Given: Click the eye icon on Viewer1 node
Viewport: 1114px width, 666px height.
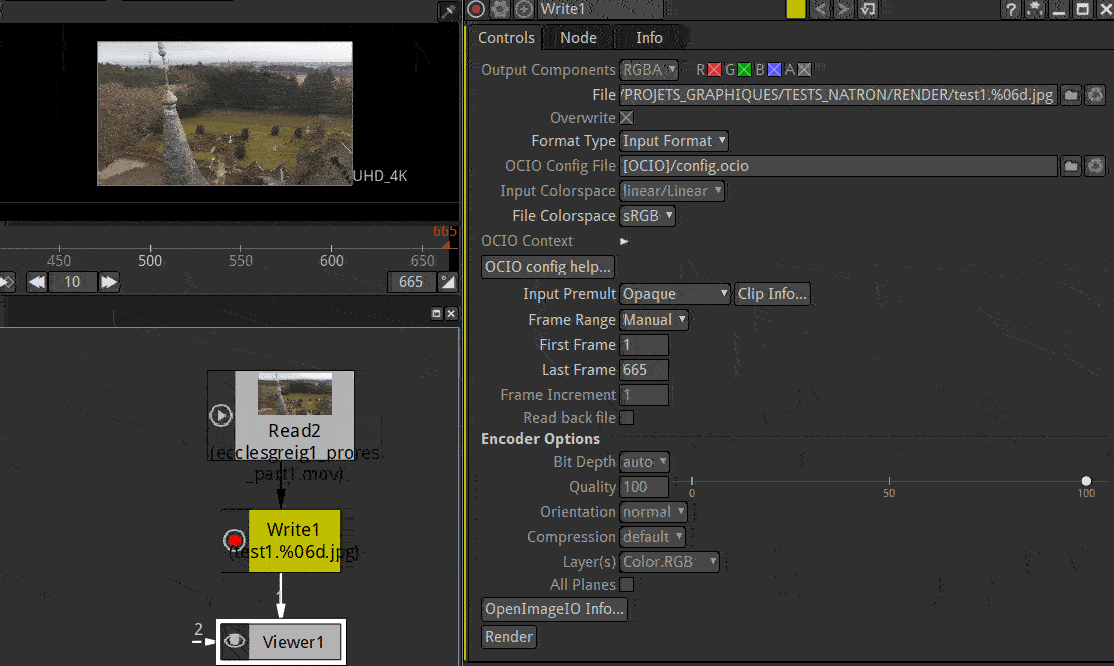Looking at the screenshot, I should (x=234, y=642).
